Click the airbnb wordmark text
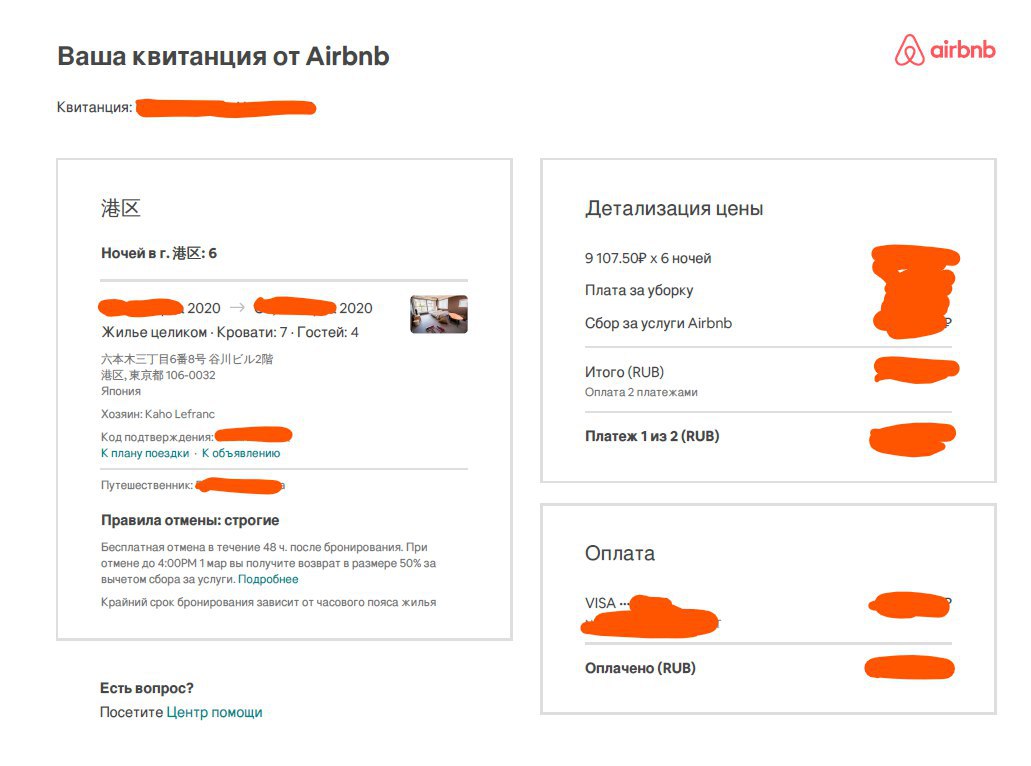Screen dimensions: 1031x766 [x=963, y=50]
